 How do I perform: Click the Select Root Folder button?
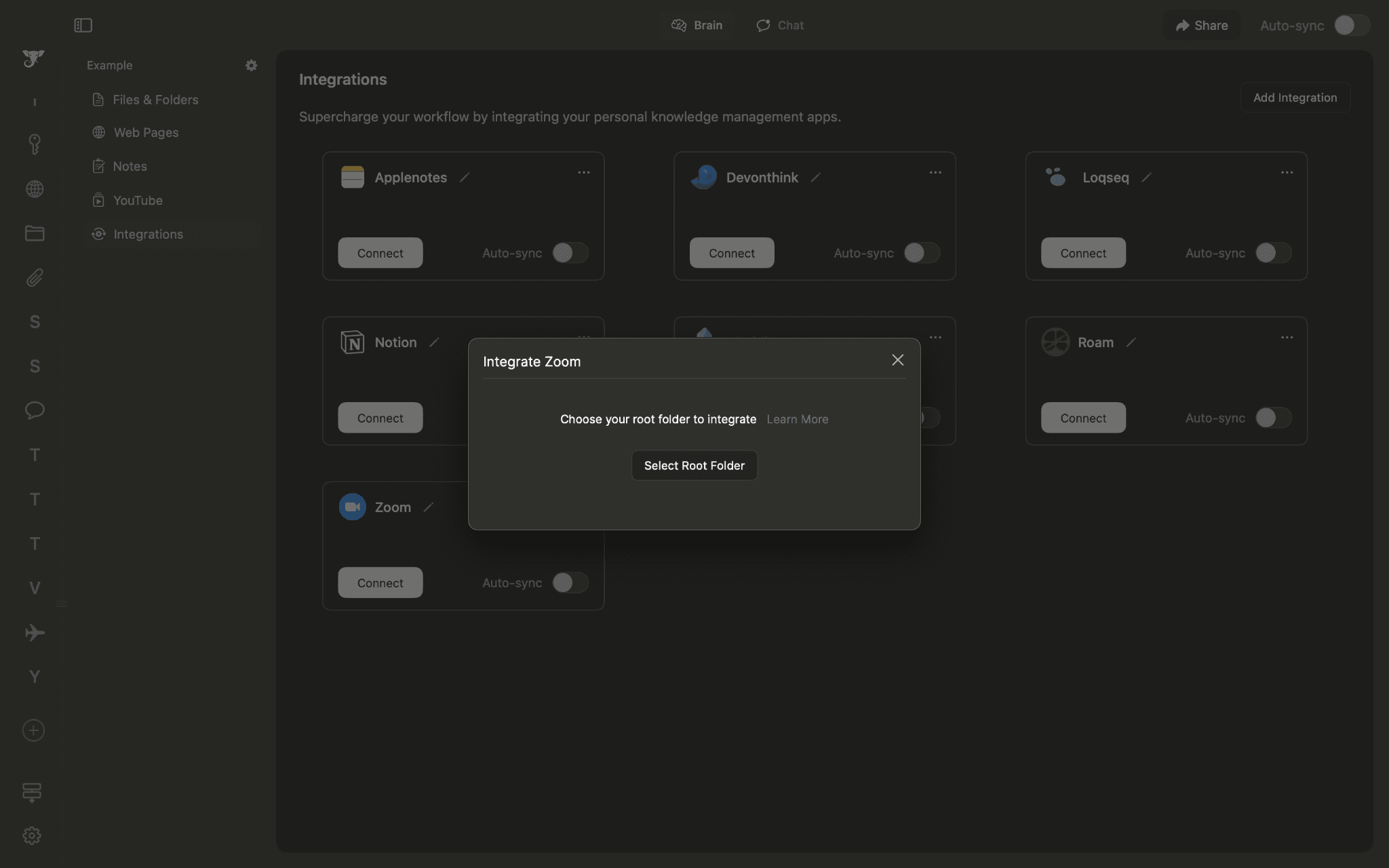tap(694, 465)
